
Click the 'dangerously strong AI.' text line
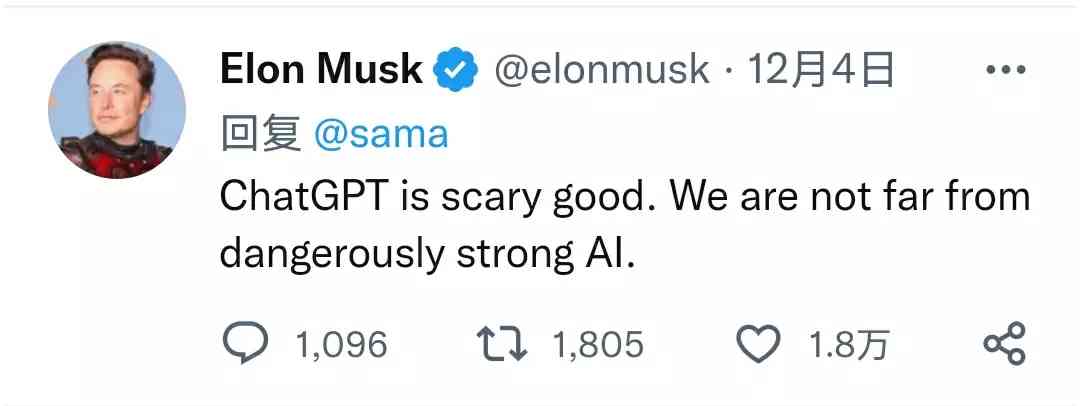tap(427, 253)
